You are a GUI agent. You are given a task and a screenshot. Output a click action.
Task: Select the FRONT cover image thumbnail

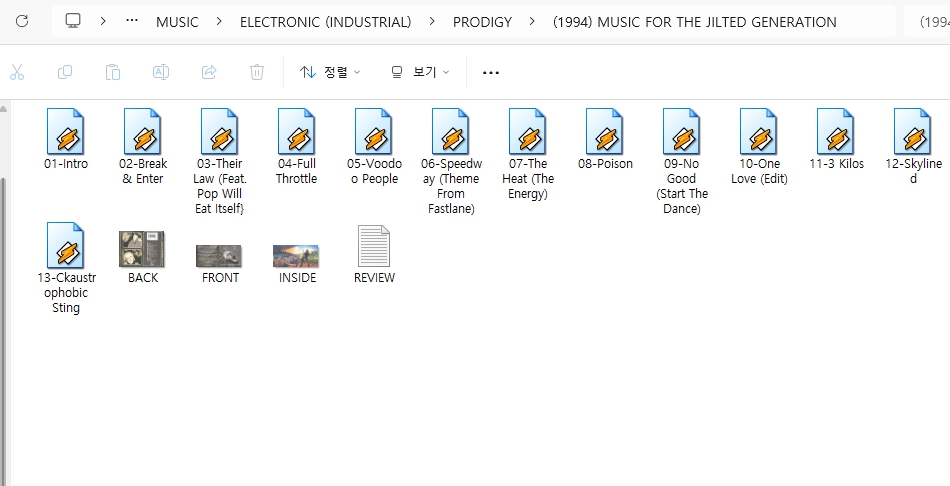click(220, 255)
